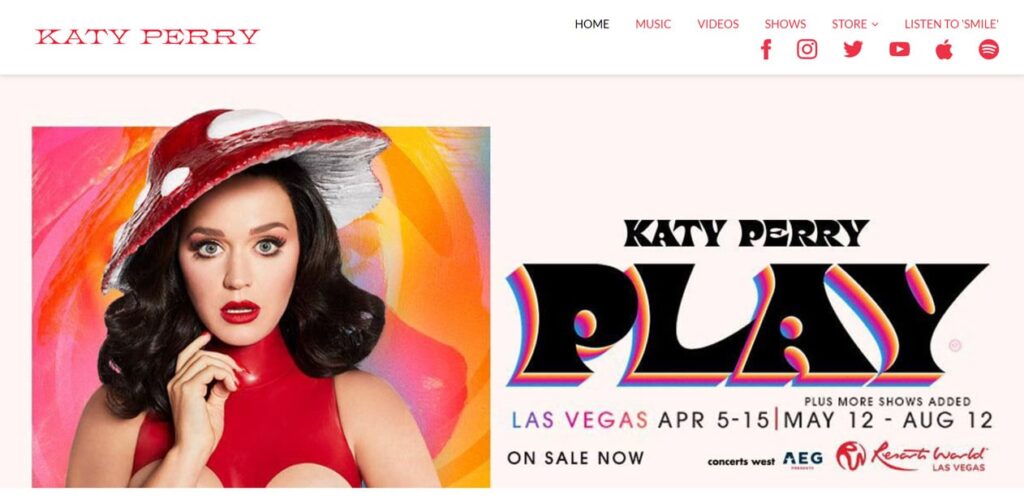Follow the LISTEN TO 'SMILE' link
This screenshot has width=1024, height=504.
952,24
